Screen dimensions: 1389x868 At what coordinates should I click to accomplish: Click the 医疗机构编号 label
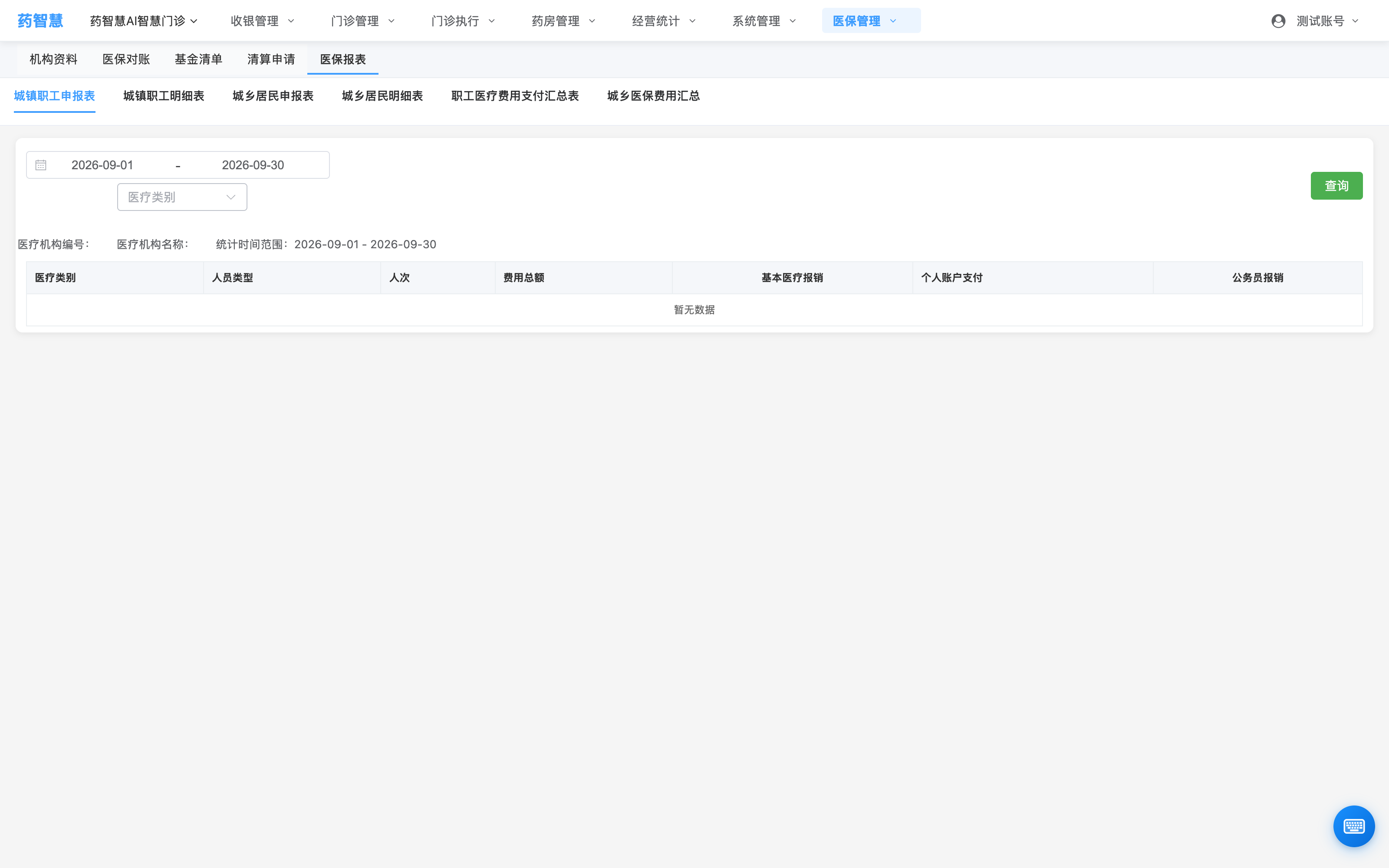coord(54,244)
